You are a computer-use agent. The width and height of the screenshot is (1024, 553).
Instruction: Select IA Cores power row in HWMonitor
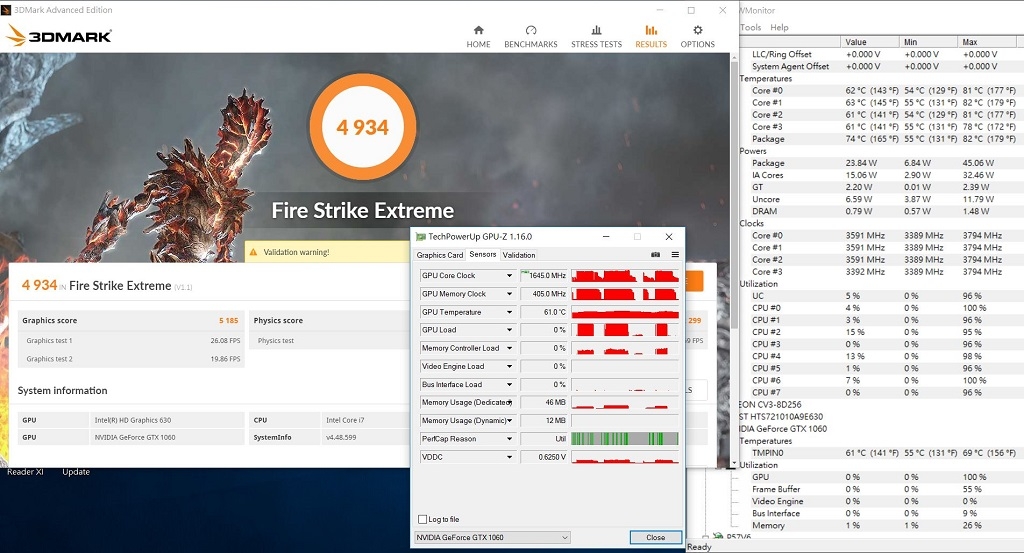click(x=881, y=175)
